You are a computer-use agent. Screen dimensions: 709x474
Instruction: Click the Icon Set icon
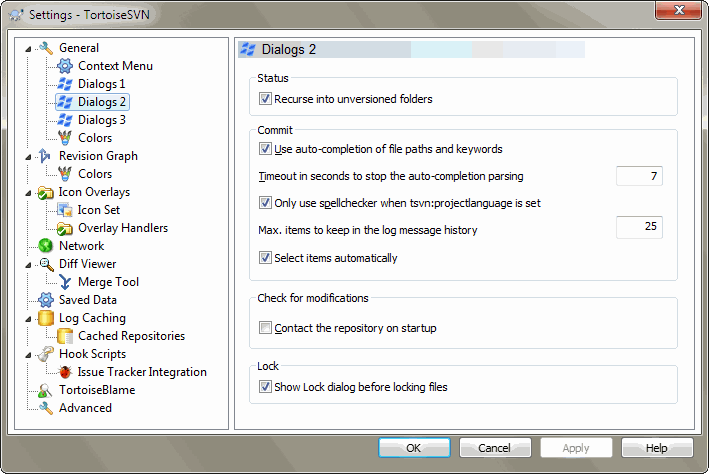pos(65,210)
